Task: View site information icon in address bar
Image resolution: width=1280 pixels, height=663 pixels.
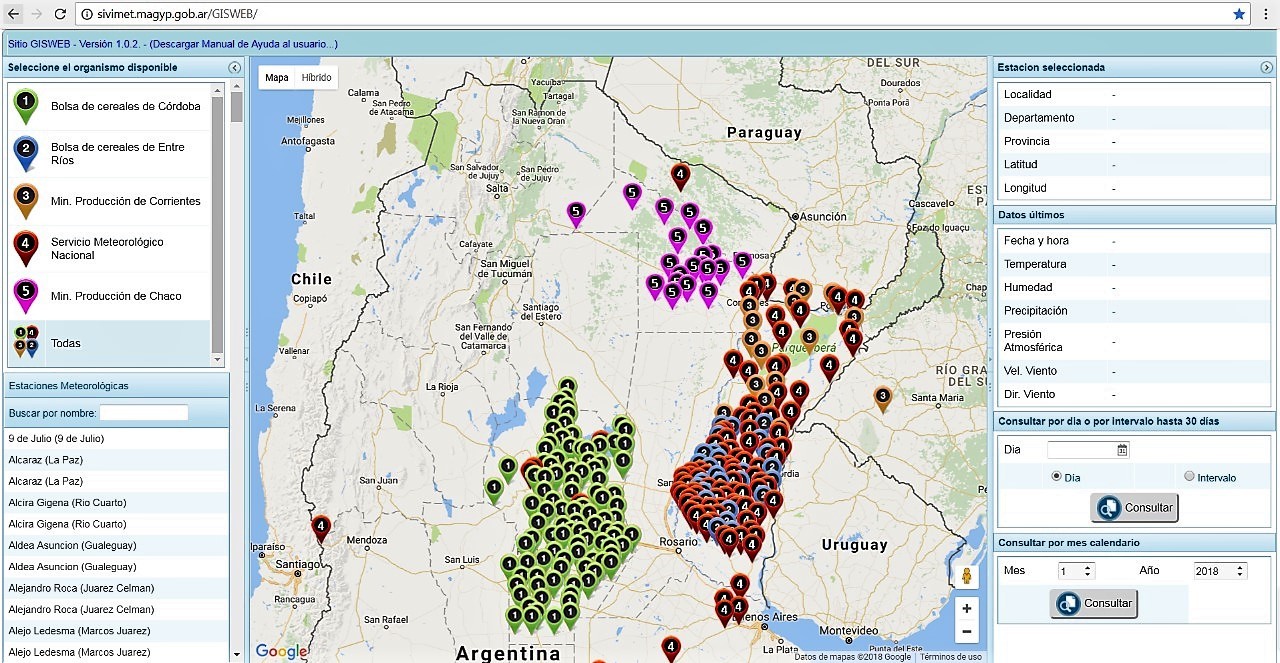Action: (87, 14)
